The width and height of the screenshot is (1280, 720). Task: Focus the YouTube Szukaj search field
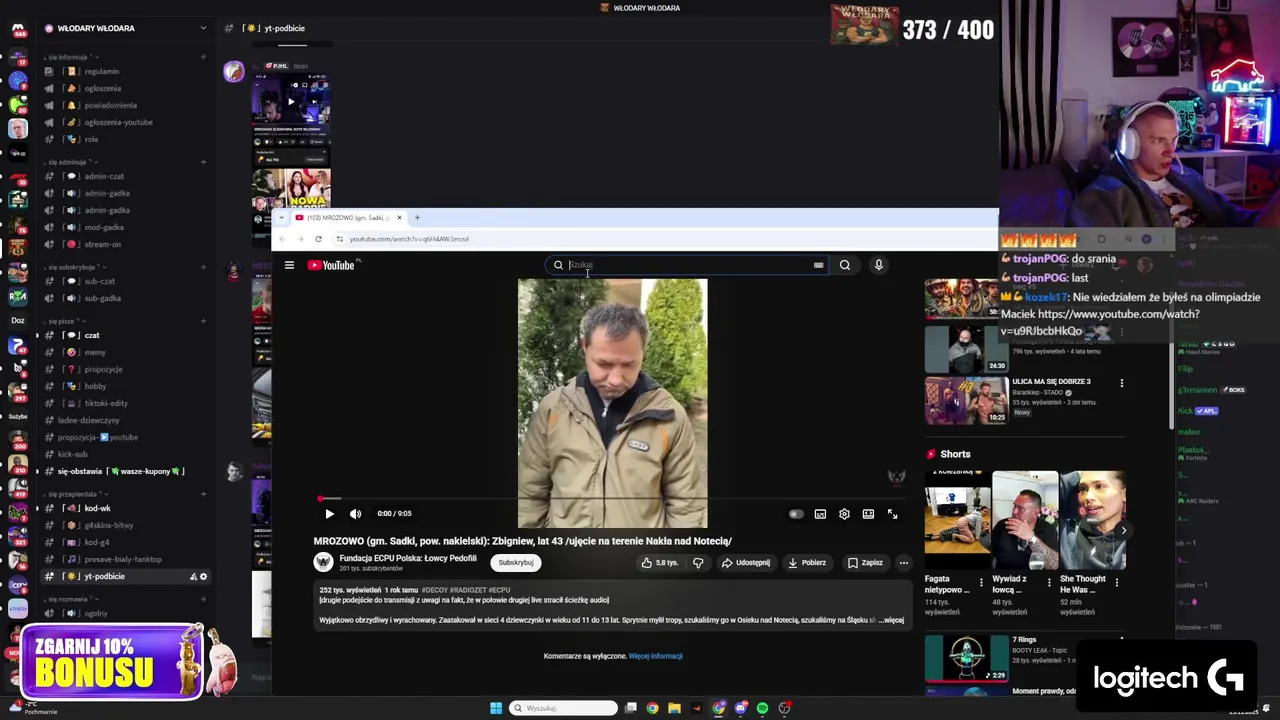686,265
